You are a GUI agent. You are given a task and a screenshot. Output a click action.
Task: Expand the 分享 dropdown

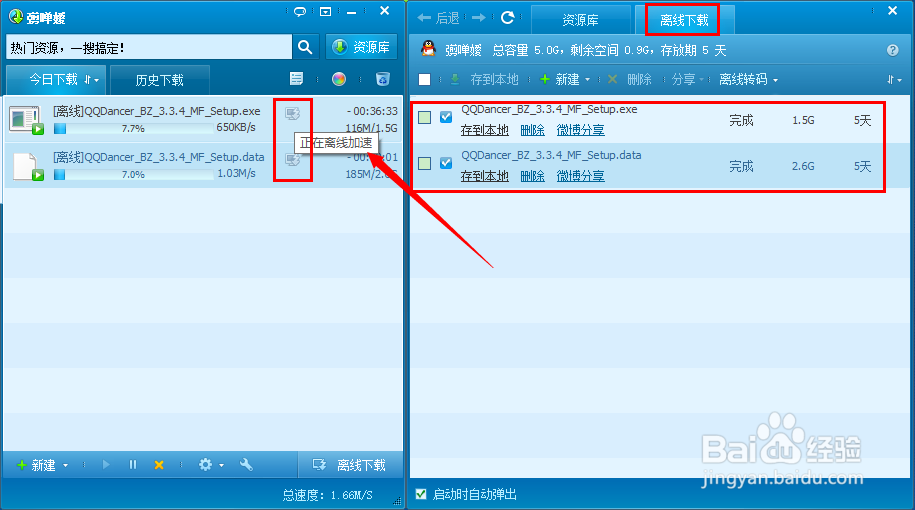click(x=701, y=80)
